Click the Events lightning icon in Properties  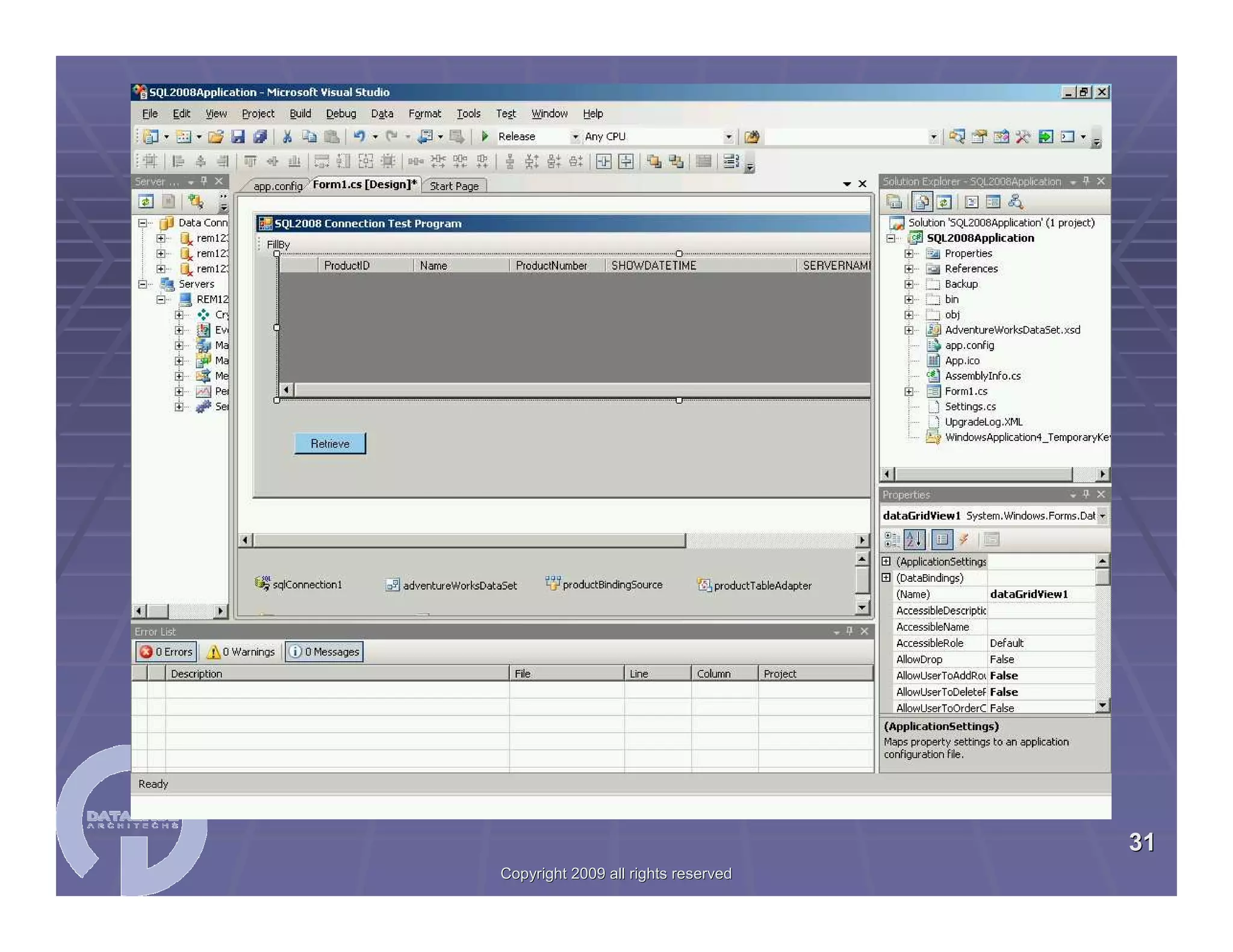pyautogui.click(x=964, y=539)
